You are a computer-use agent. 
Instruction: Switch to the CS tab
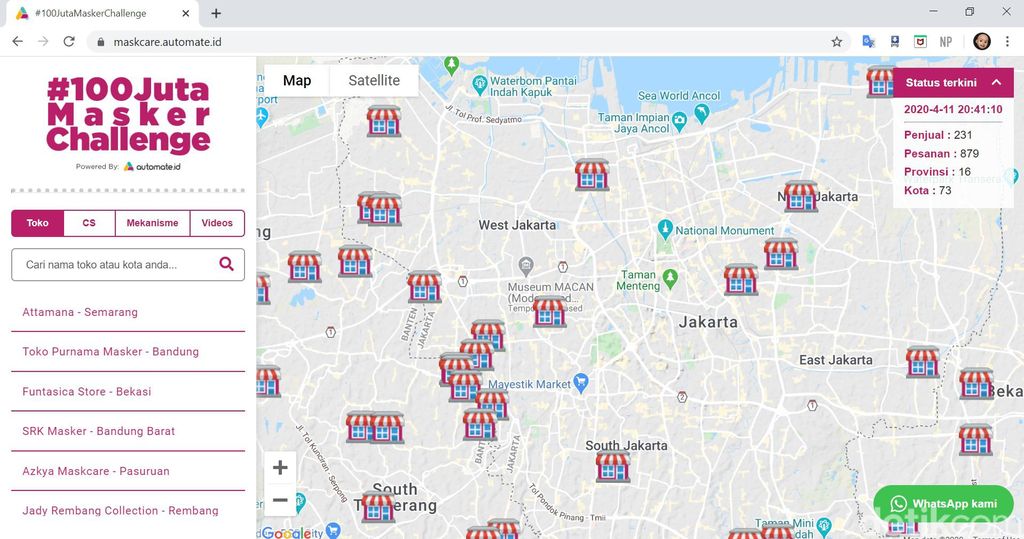tap(89, 223)
